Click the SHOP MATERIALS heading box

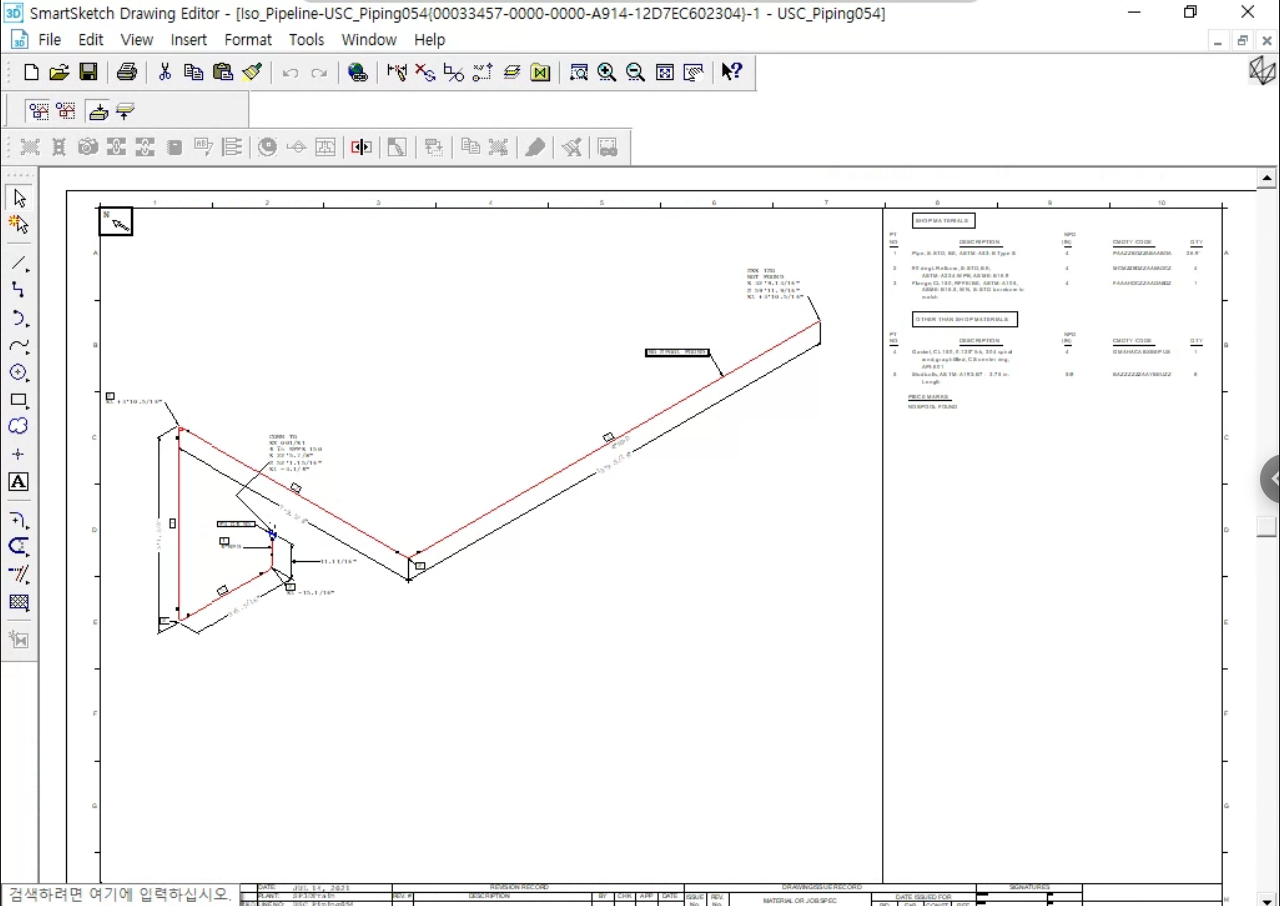pyautogui.click(x=943, y=221)
